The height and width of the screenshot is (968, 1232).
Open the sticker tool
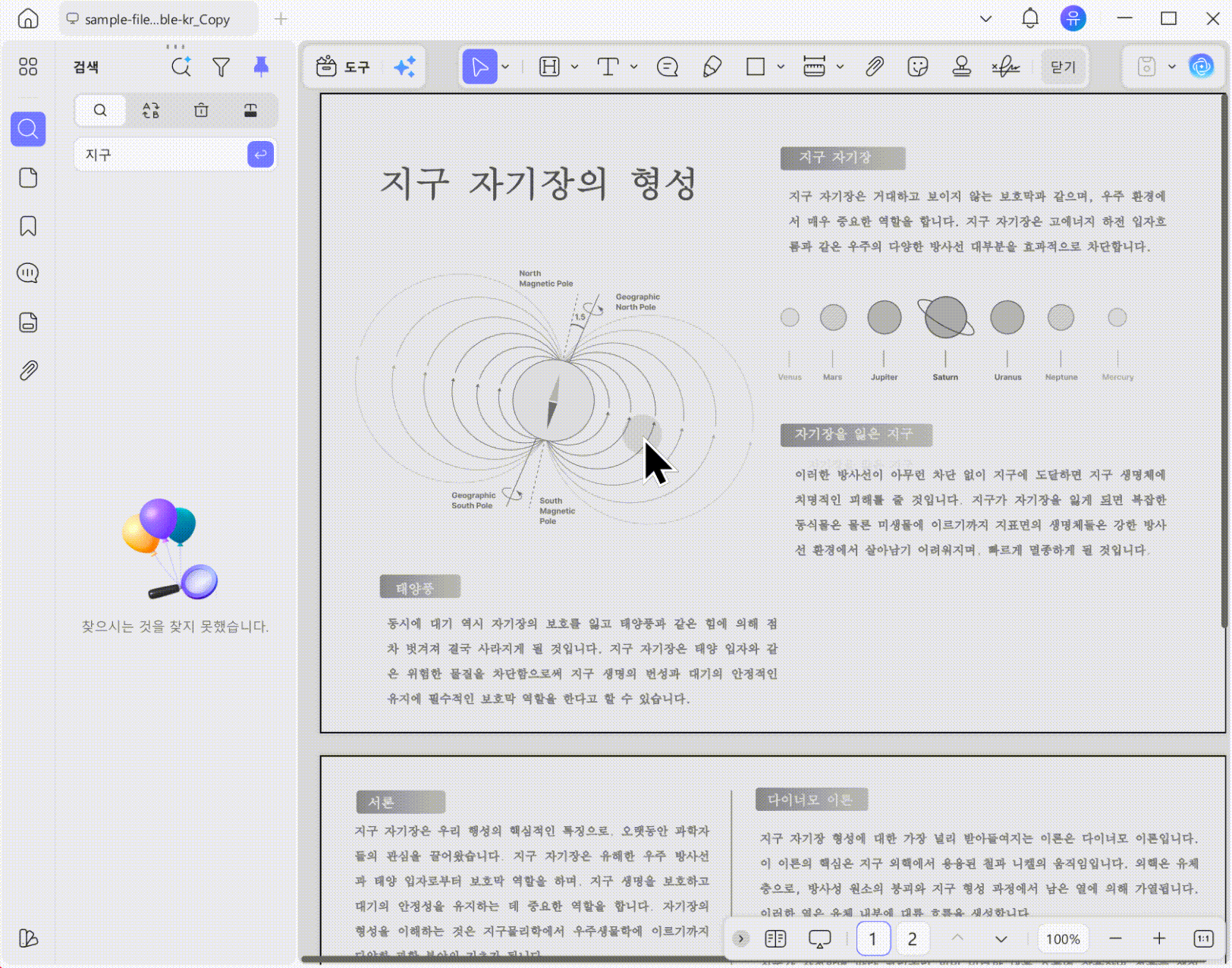pos(918,67)
